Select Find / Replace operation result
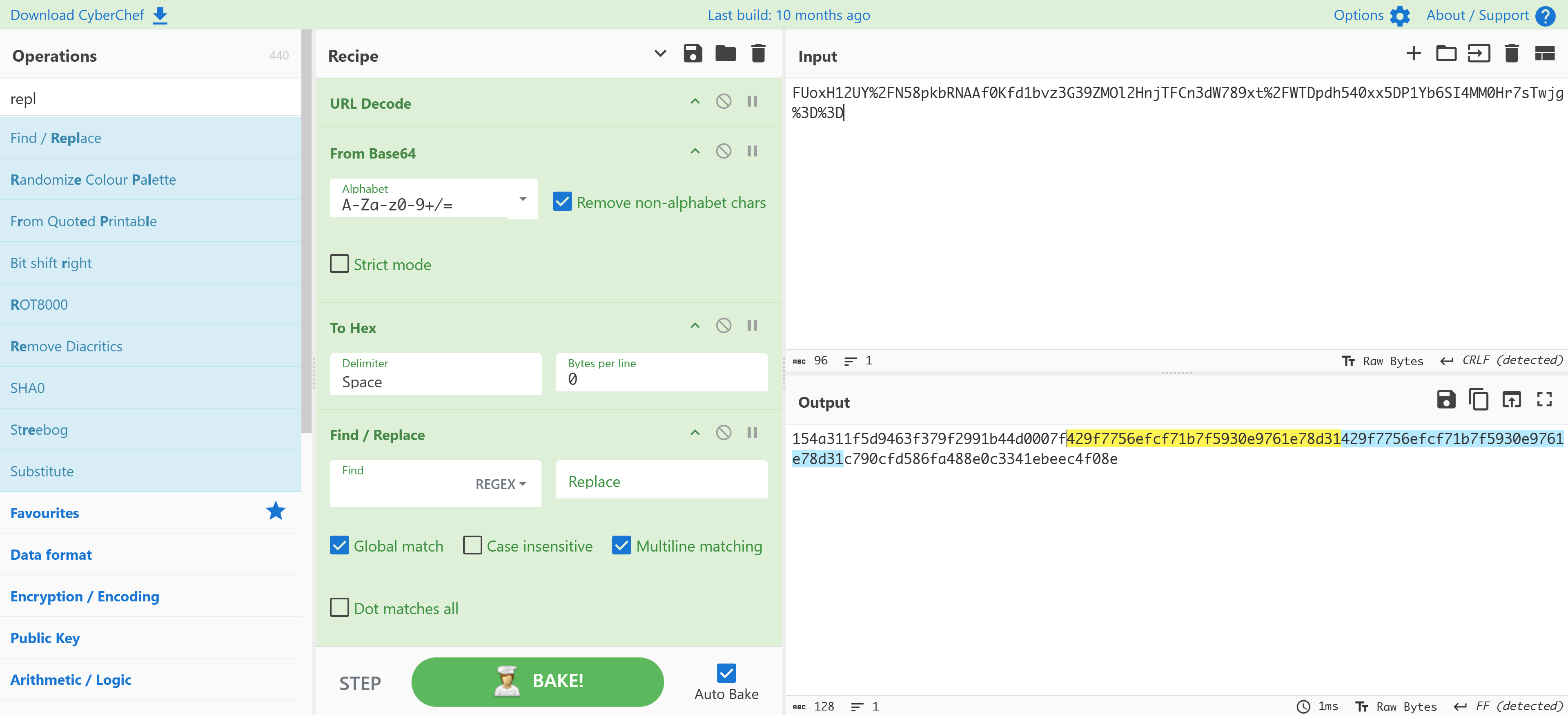The width and height of the screenshot is (1568, 715). pyautogui.click(x=150, y=138)
